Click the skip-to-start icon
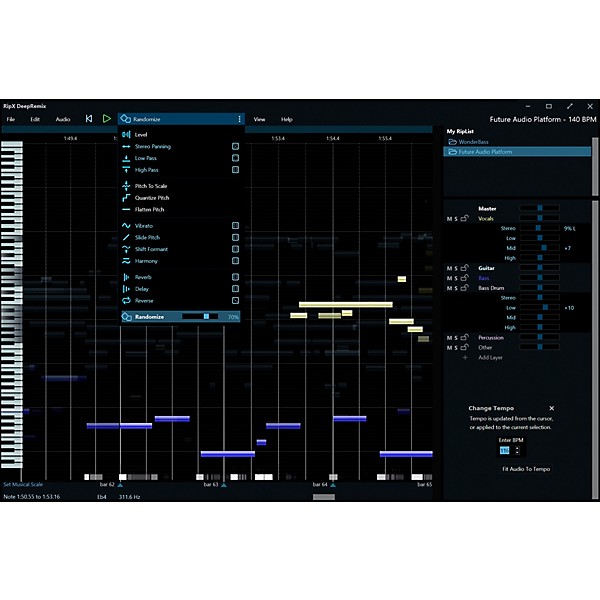The width and height of the screenshot is (600, 600). [89, 119]
